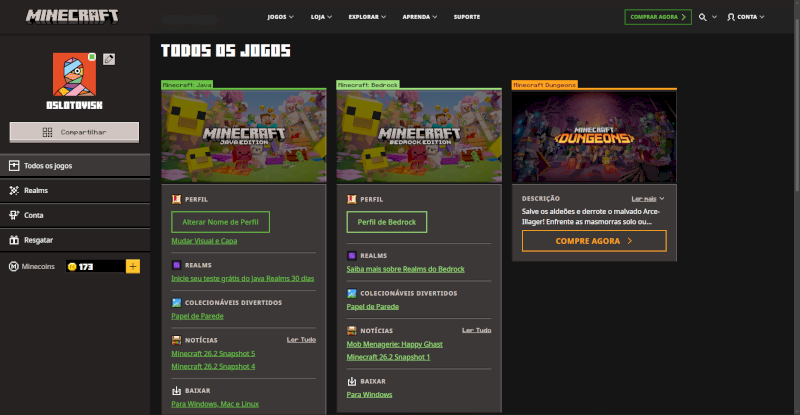Click the Minecraft Java Edition banner image
The height and width of the screenshot is (415, 800).
click(244, 136)
